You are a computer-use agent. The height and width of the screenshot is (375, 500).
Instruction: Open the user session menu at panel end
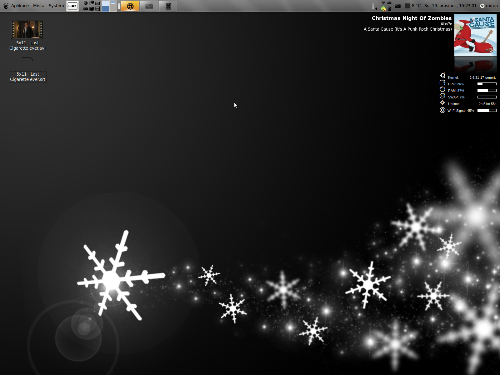tap(489, 6)
